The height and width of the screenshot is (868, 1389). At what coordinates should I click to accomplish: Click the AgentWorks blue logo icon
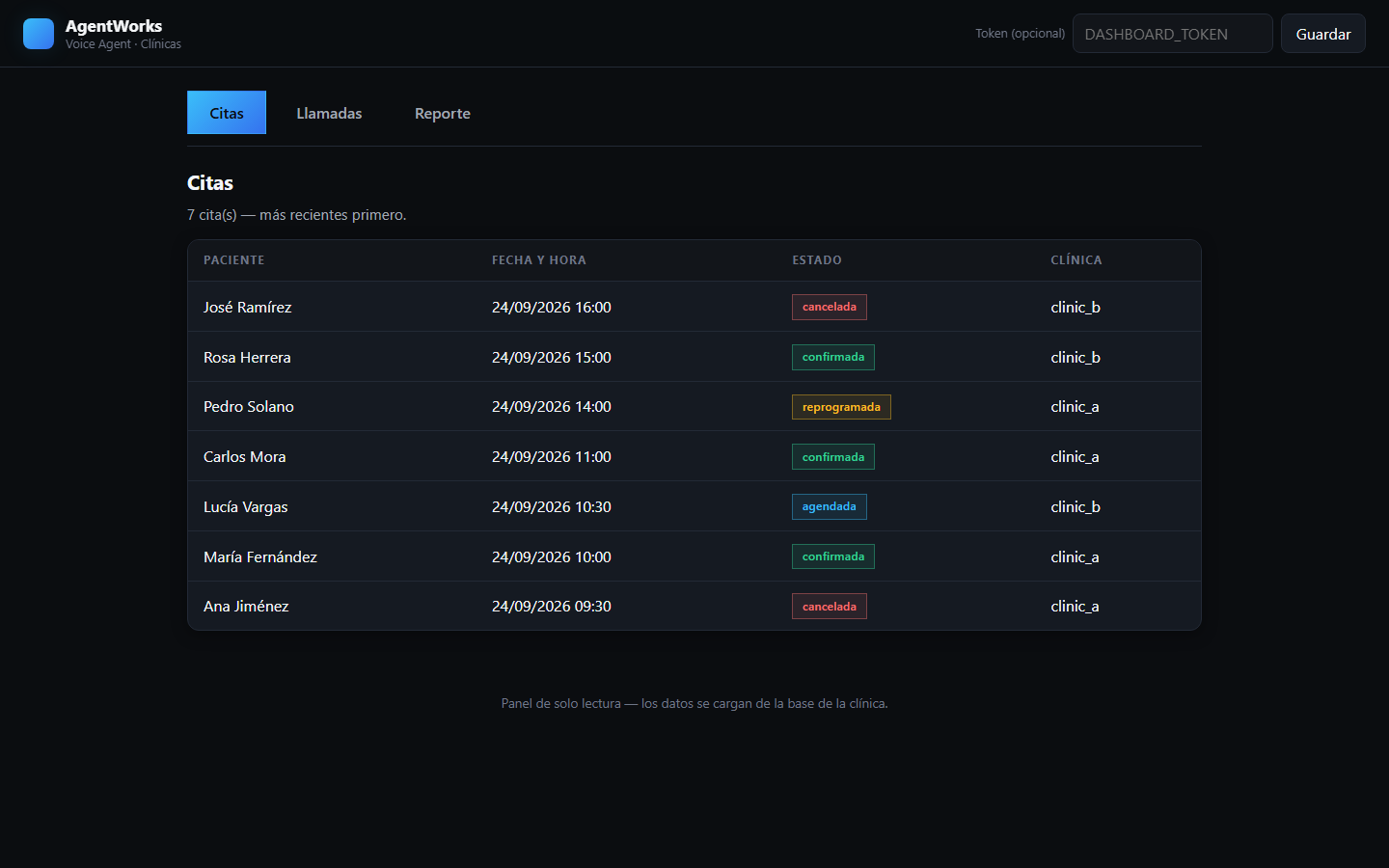[39, 34]
